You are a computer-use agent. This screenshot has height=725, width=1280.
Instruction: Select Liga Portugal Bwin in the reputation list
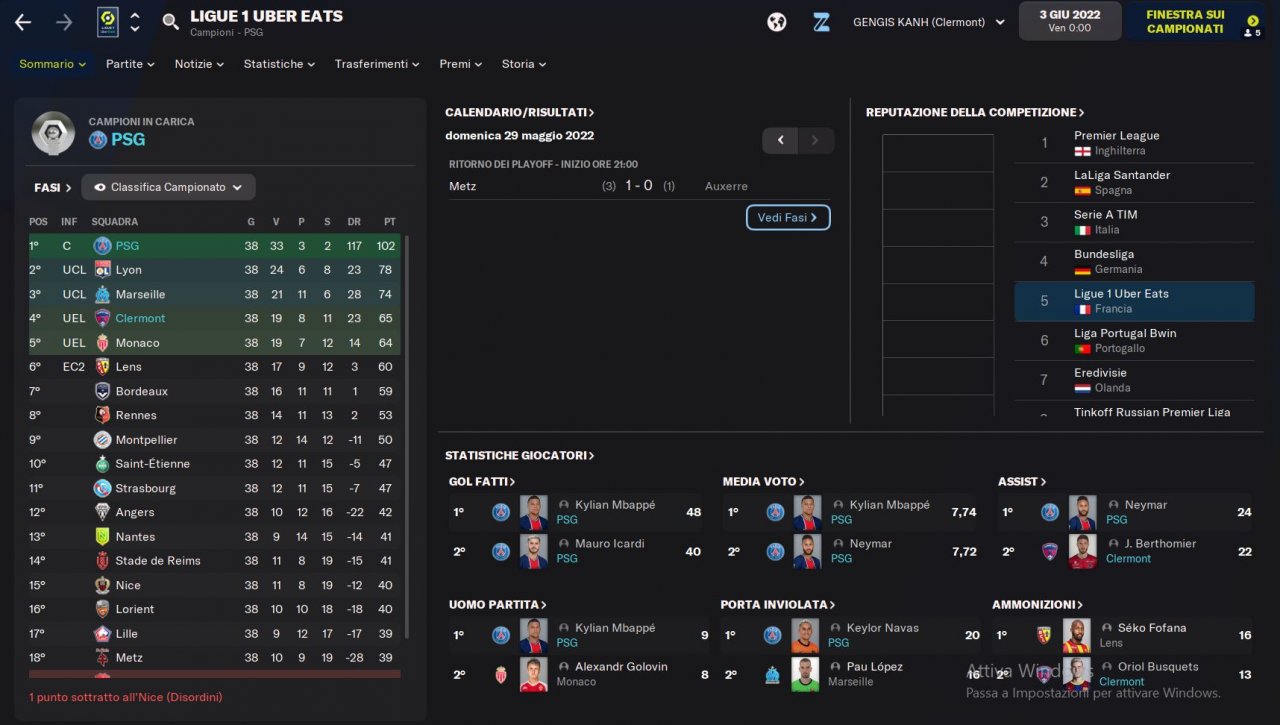(x=1134, y=341)
